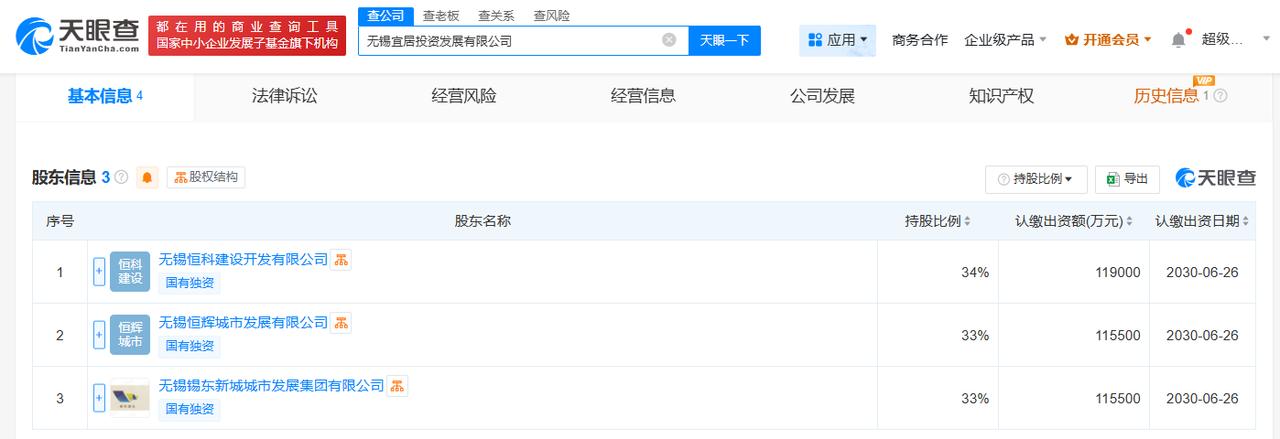Switch to the 查老板 search tab
Screen dimensions: 1280x439
click(440, 16)
